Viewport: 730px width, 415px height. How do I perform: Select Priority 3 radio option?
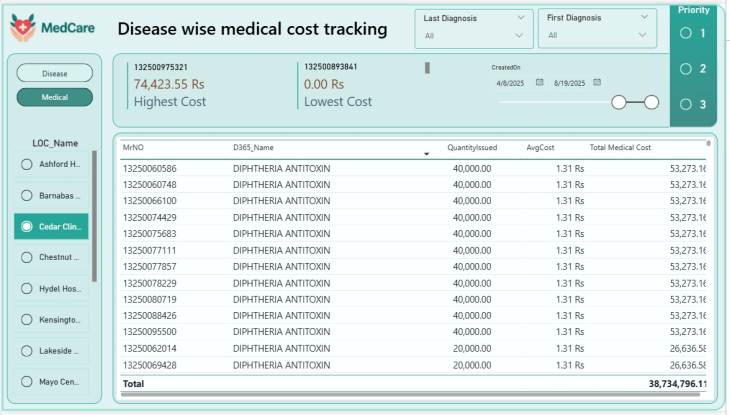tap(685, 104)
